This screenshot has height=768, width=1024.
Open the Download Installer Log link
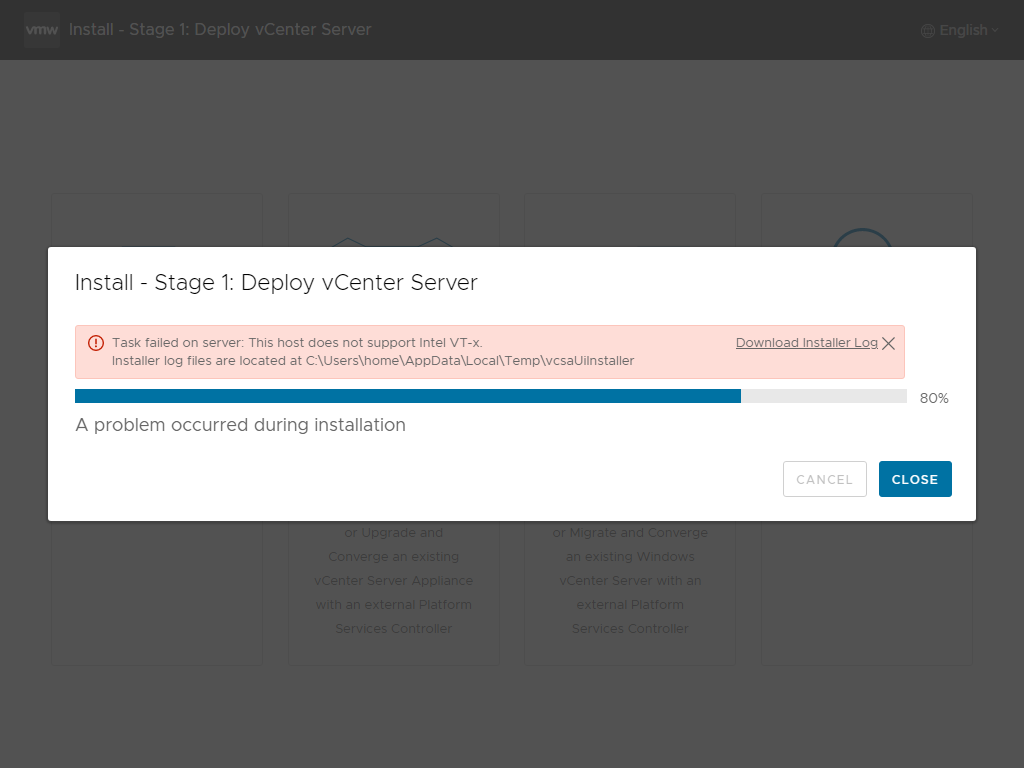point(807,343)
